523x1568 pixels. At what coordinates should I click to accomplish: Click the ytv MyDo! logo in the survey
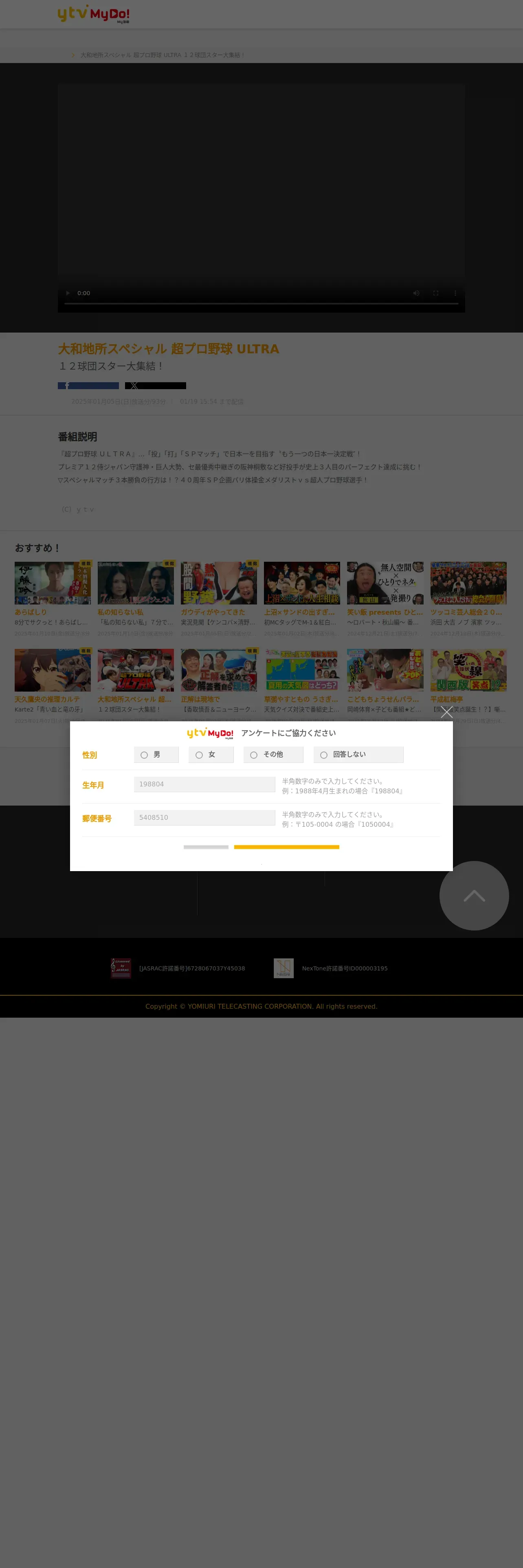[210, 733]
